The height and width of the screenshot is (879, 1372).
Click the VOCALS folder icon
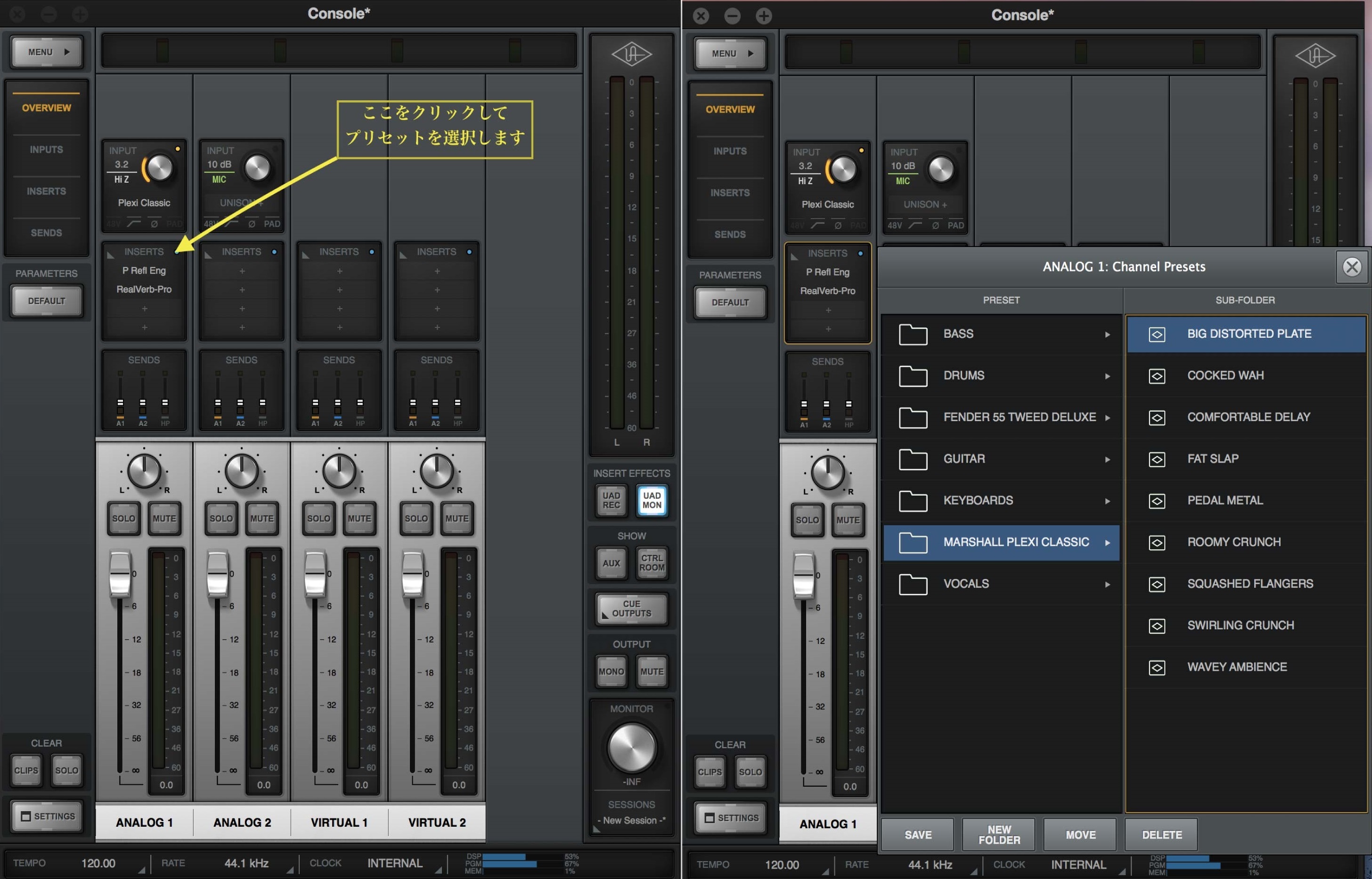click(913, 585)
